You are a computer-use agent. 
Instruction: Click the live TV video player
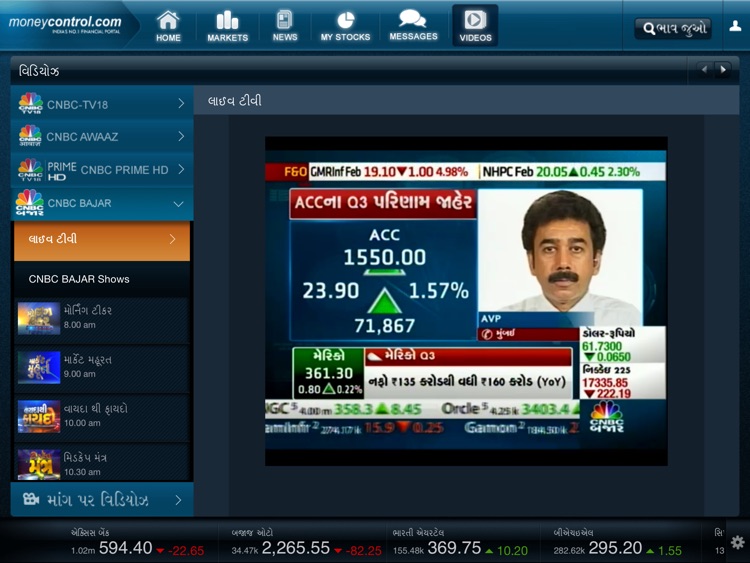coord(466,301)
